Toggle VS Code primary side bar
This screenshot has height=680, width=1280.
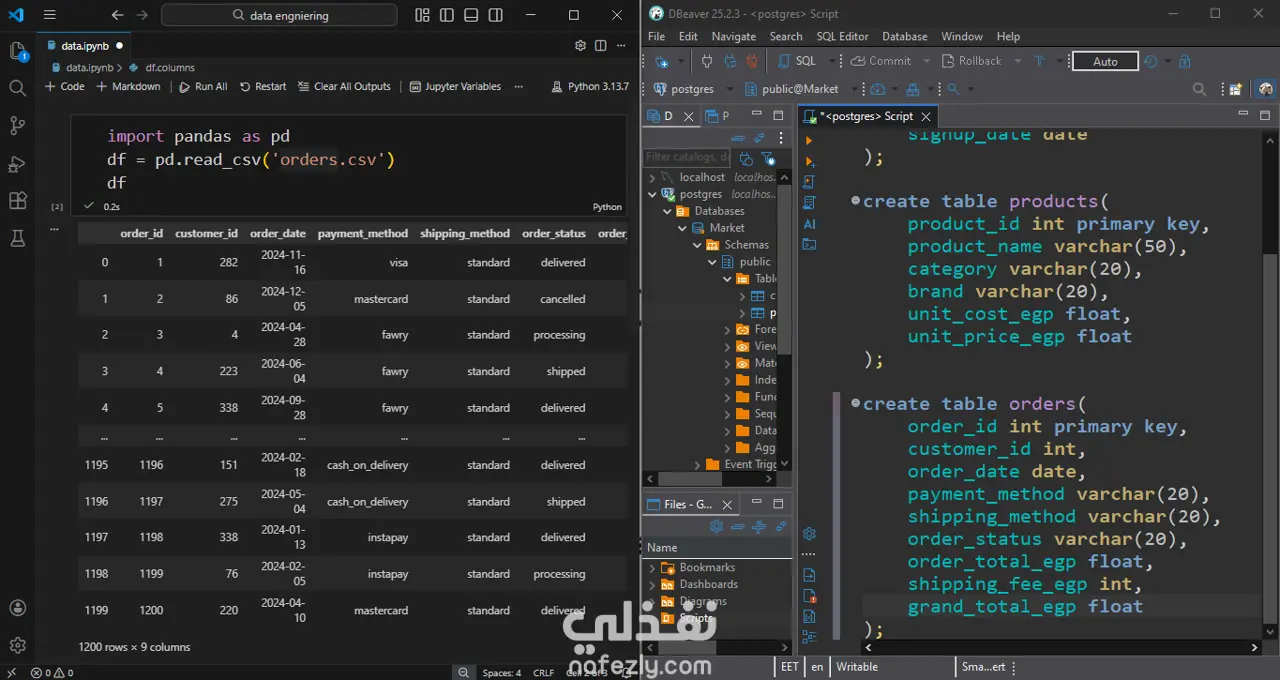[x=447, y=15]
